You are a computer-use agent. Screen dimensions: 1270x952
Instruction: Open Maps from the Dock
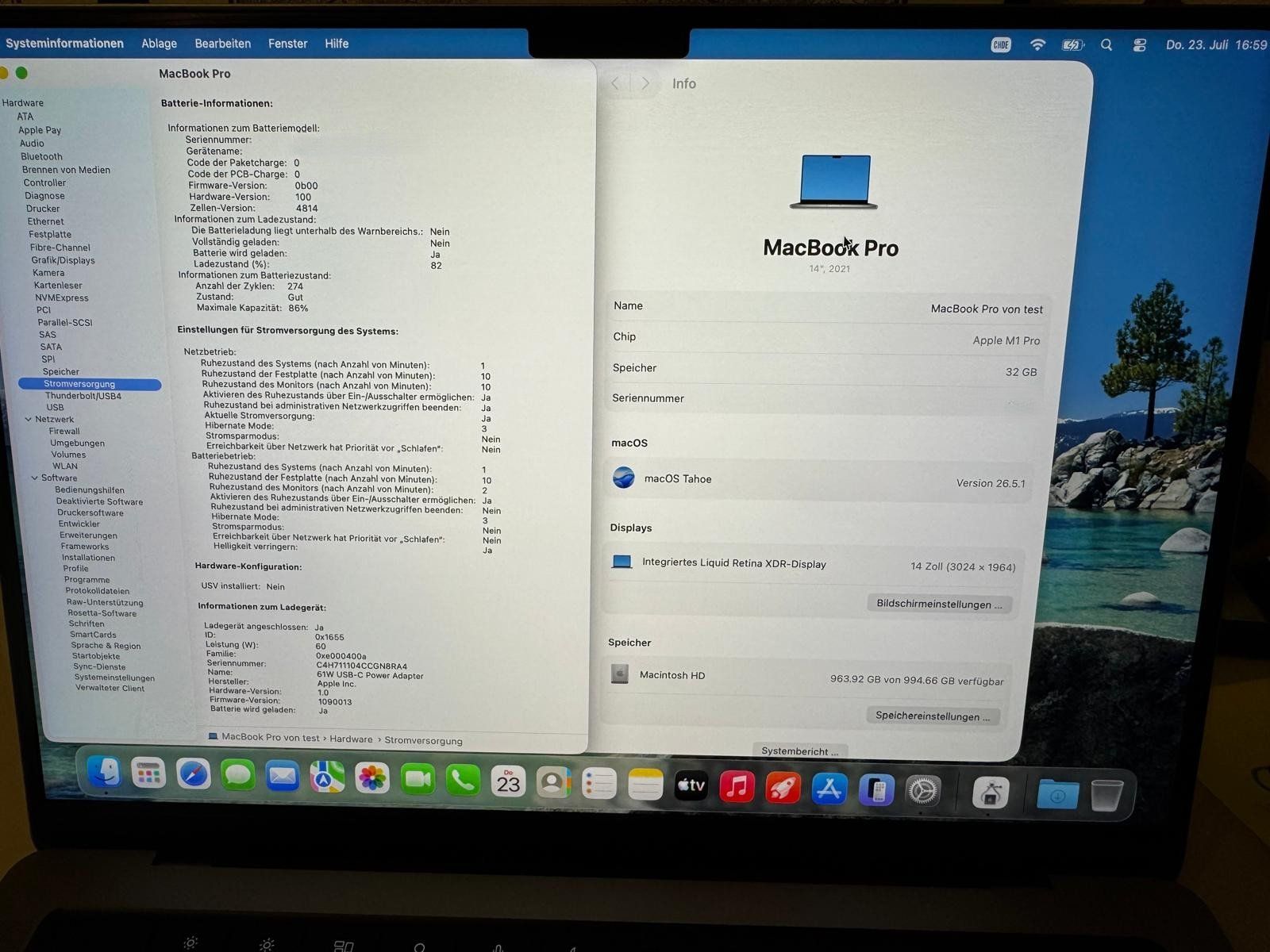[x=327, y=777]
